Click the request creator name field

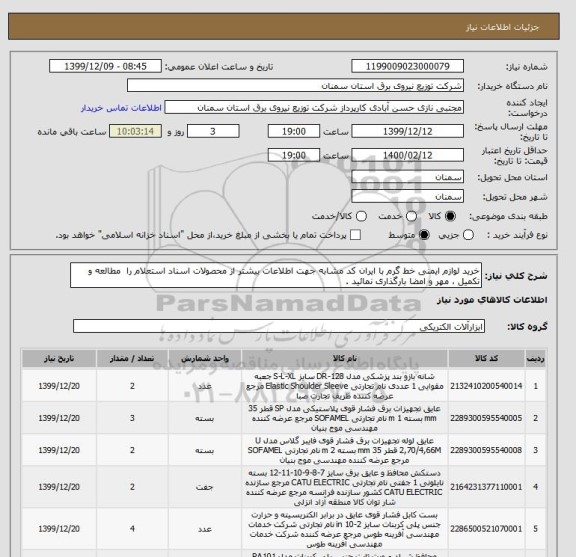point(314,108)
